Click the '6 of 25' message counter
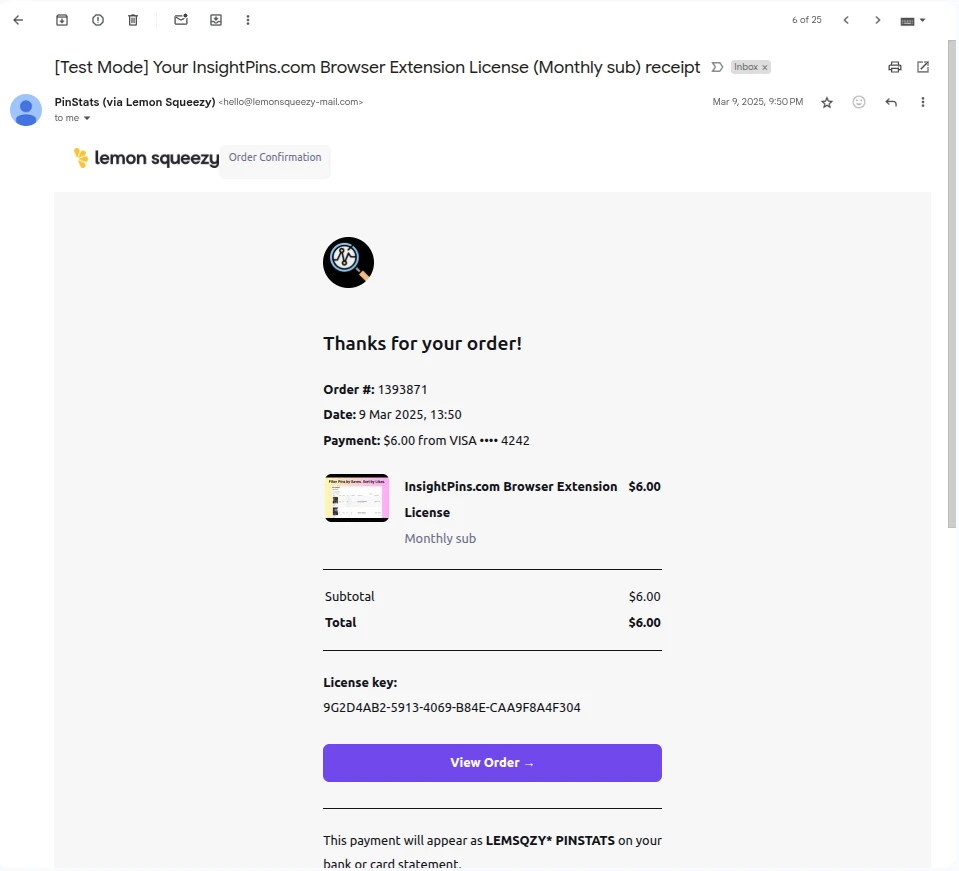 pos(807,20)
